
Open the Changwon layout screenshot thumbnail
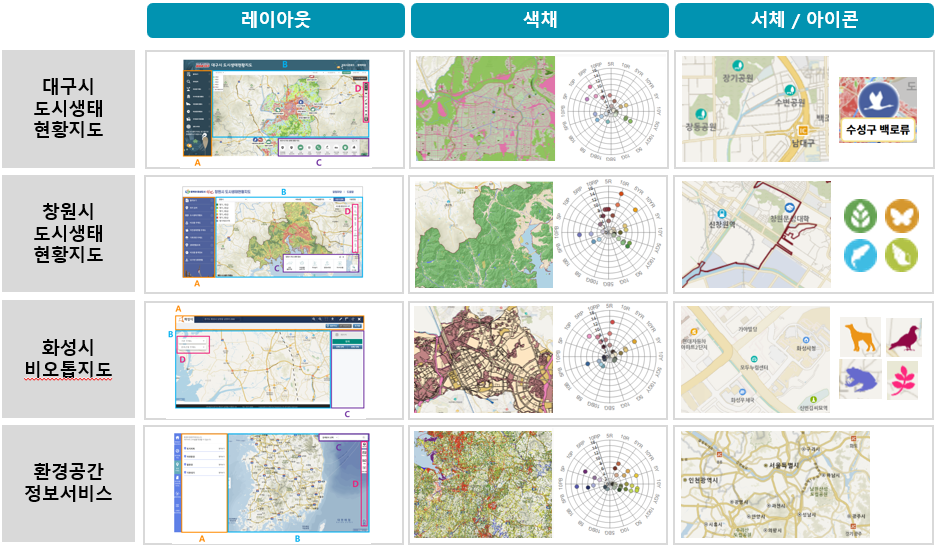coord(275,234)
